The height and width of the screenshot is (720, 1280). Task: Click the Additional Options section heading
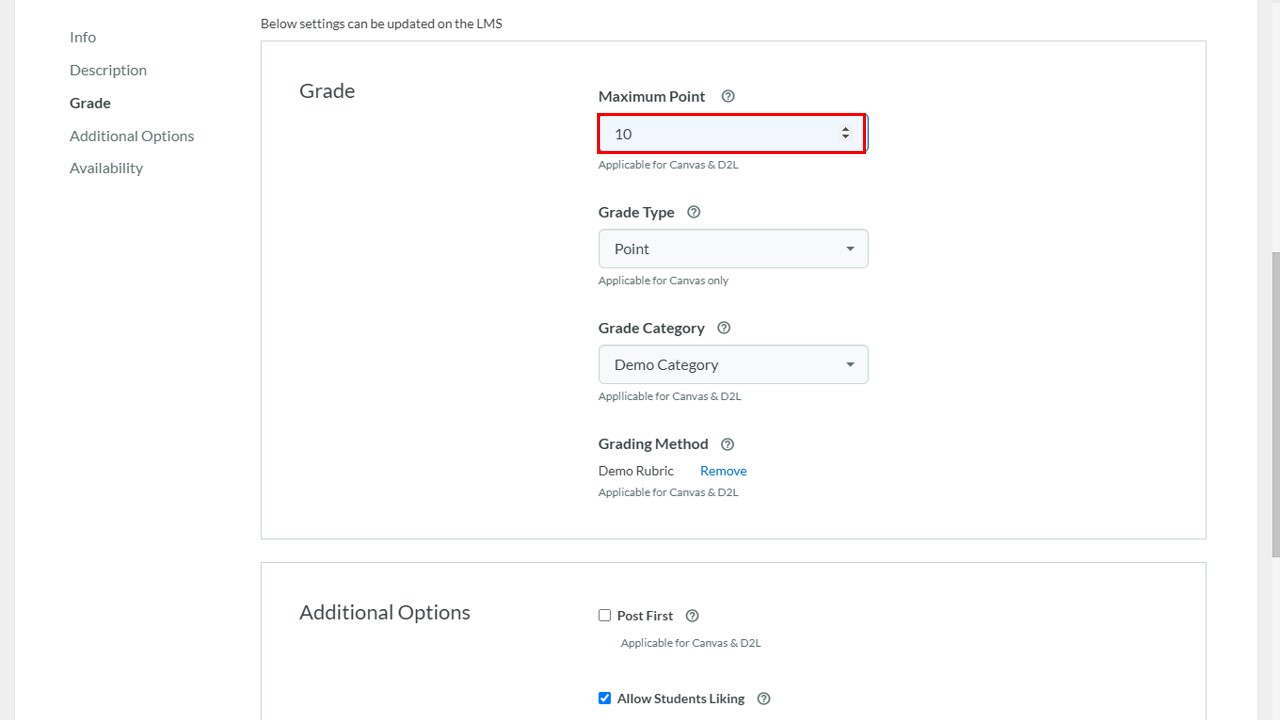click(385, 613)
